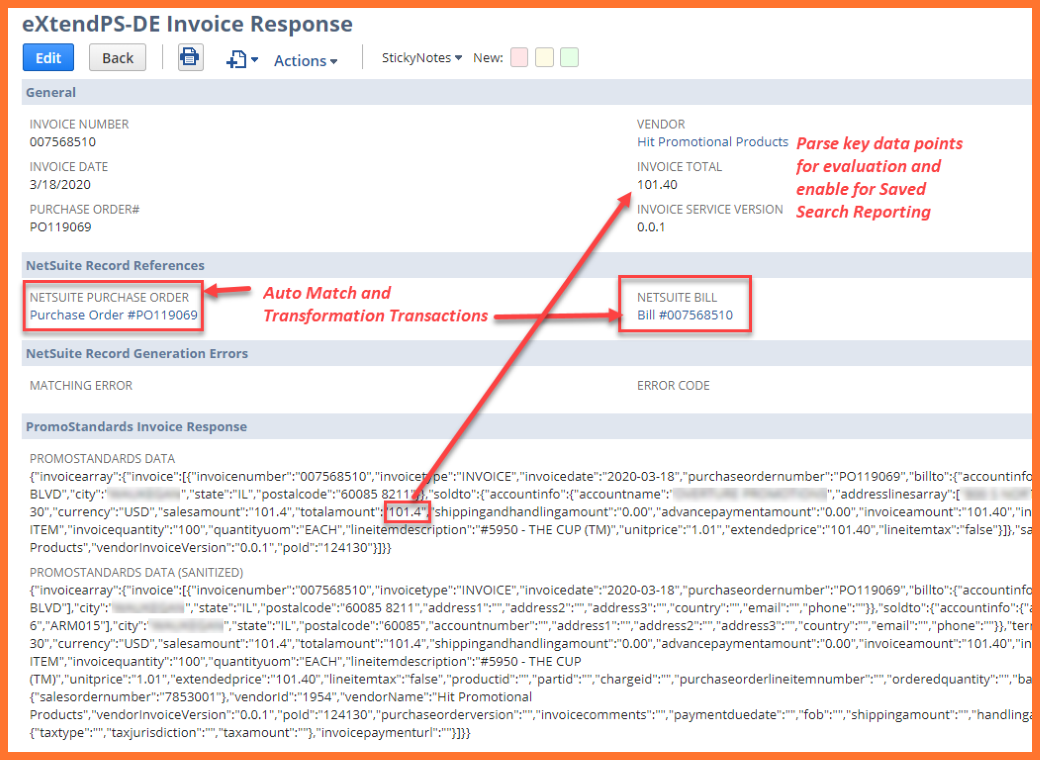Click the INVOICE NUMBER field label

pos(79,124)
